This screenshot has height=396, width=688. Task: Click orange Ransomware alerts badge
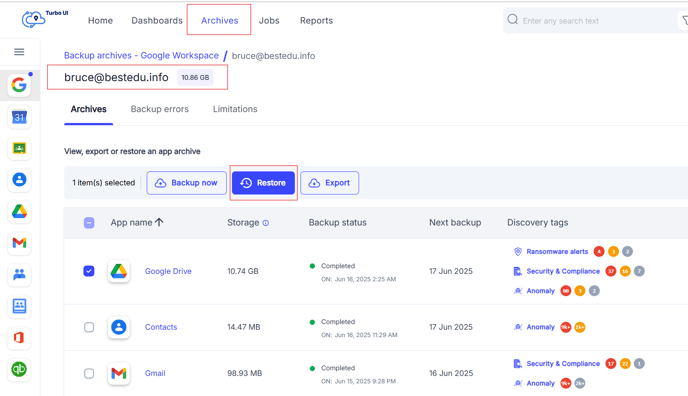pyautogui.click(x=613, y=251)
